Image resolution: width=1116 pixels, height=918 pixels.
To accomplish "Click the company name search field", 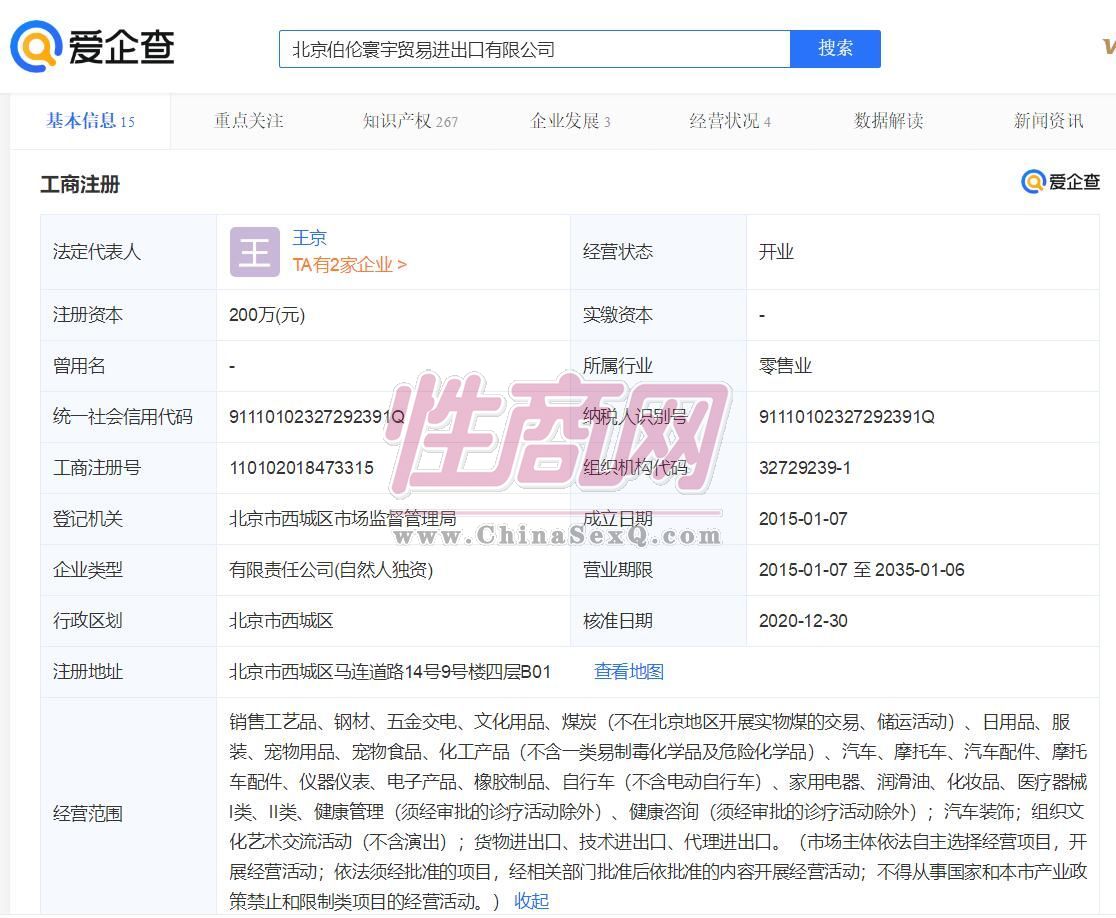I will 534,49.
